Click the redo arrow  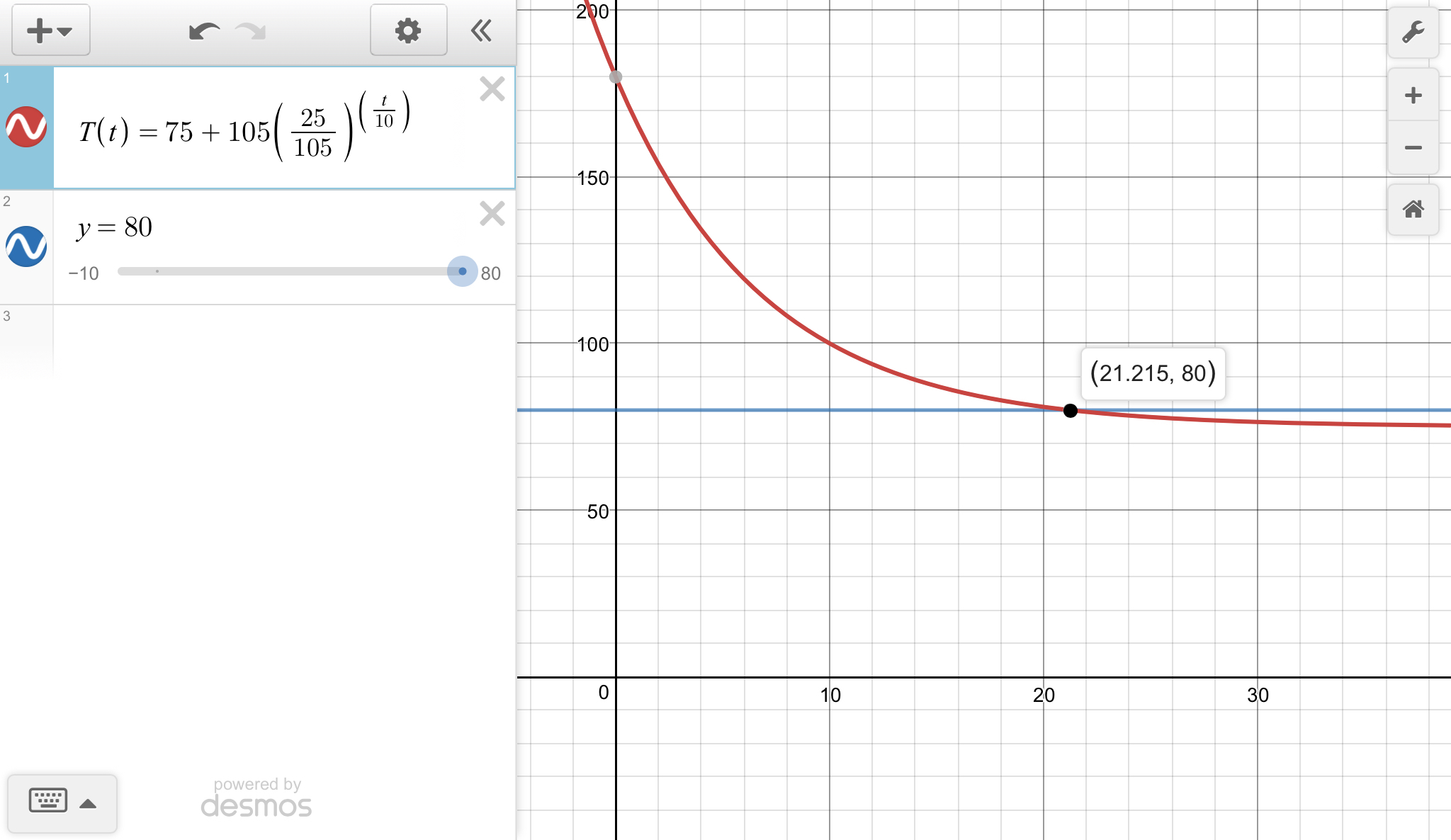[250, 31]
